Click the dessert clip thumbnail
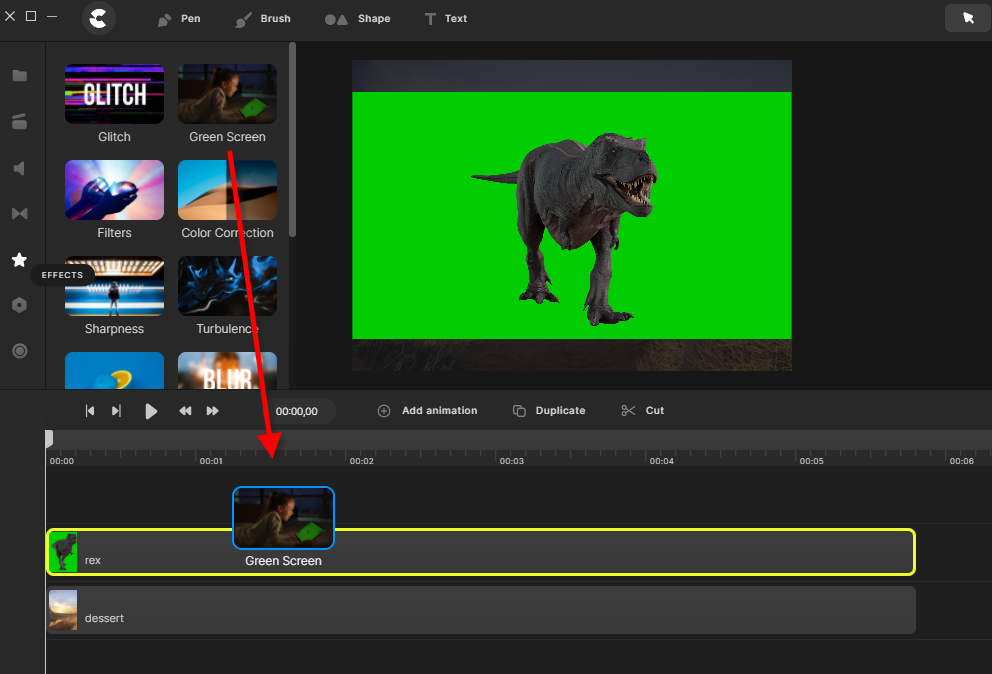Image resolution: width=992 pixels, height=674 pixels. coord(63,610)
